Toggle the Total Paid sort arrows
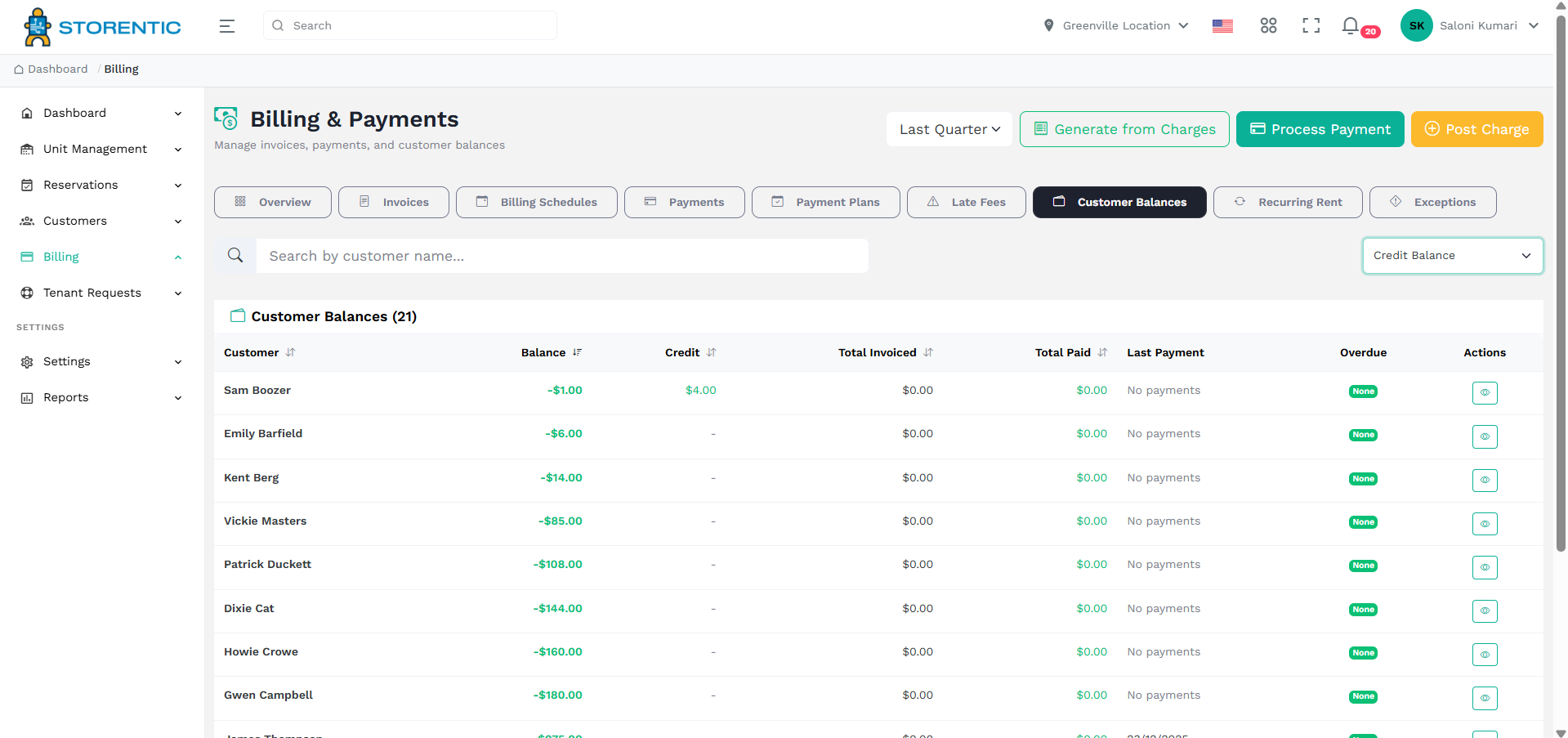 click(x=1101, y=352)
